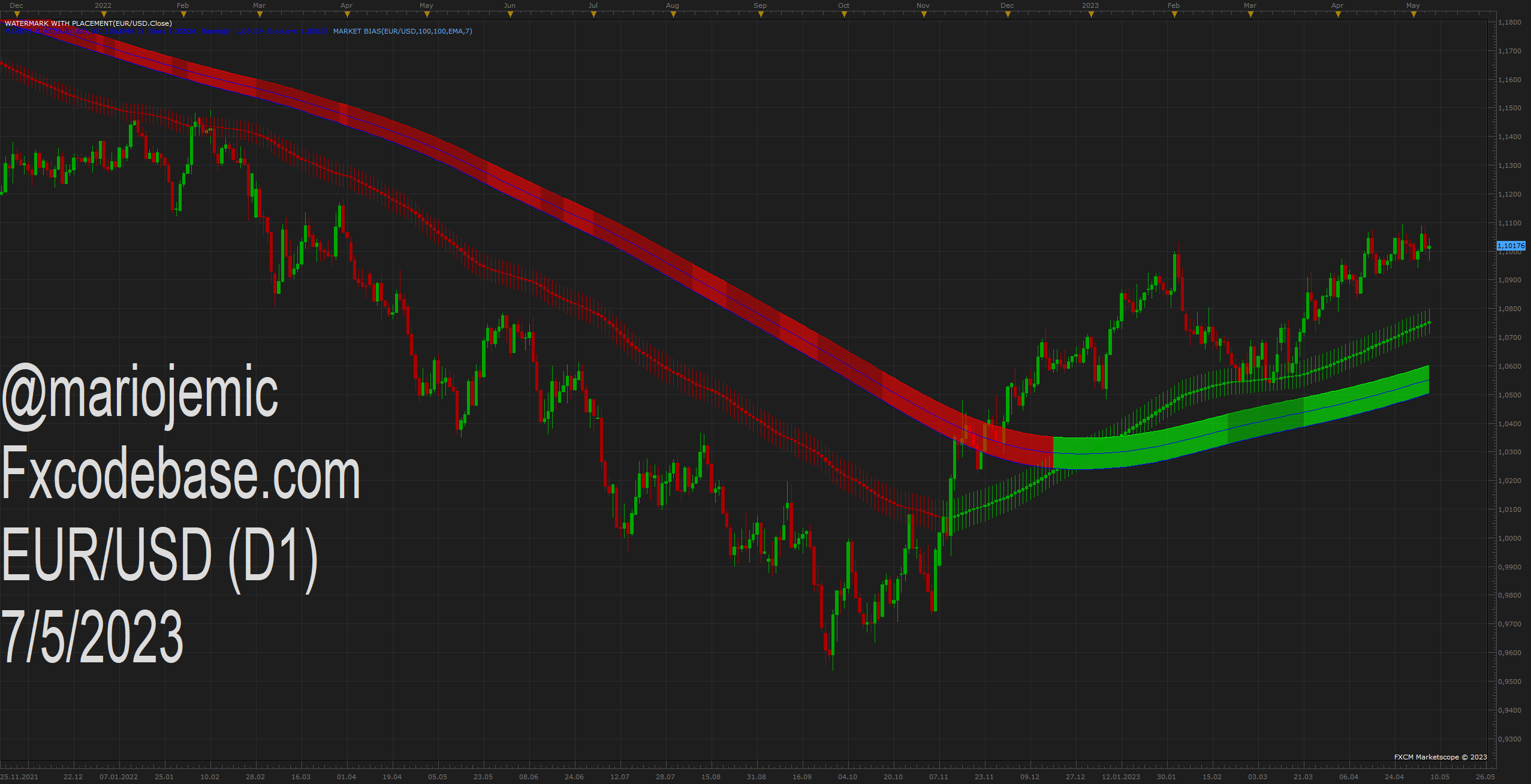Select the Sep month marker
The image size is (1531, 784).
761,14
